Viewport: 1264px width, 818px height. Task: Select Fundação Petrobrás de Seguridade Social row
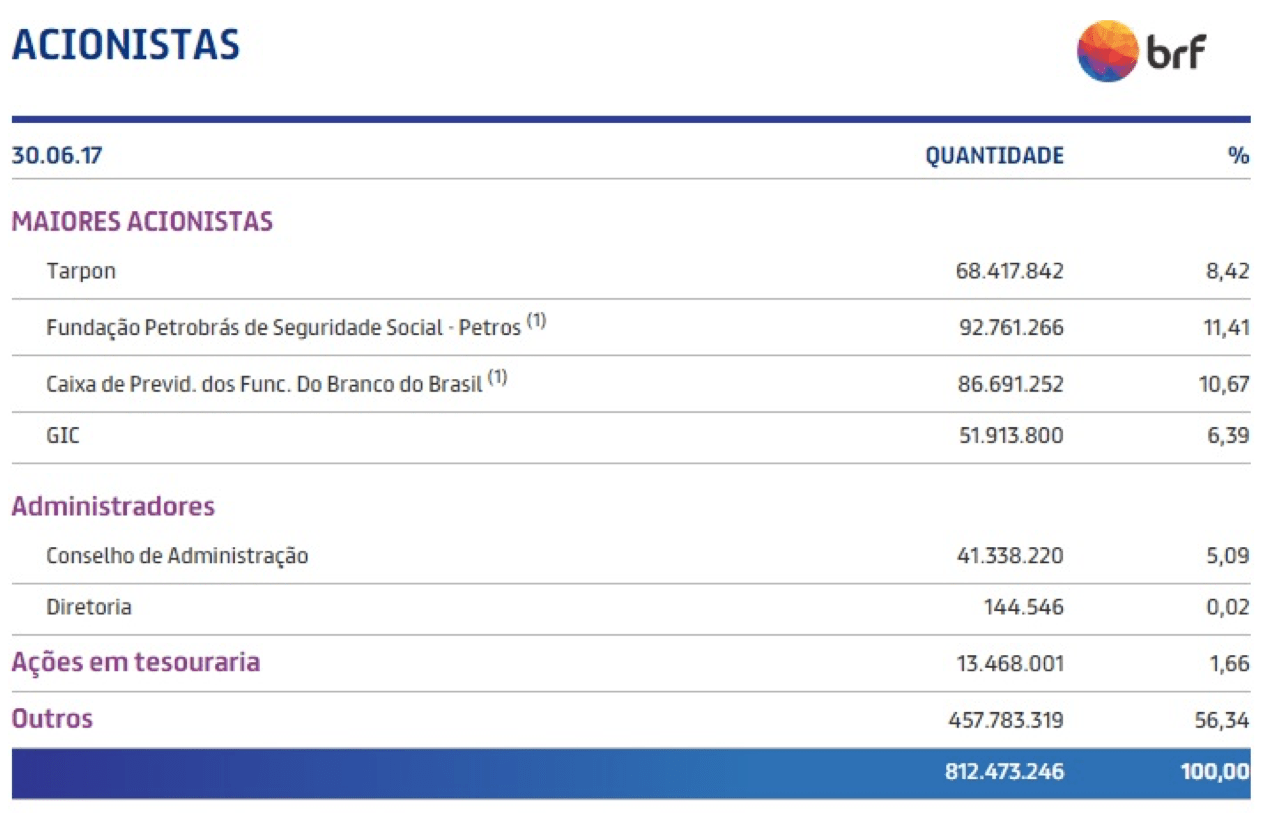point(631,327)
